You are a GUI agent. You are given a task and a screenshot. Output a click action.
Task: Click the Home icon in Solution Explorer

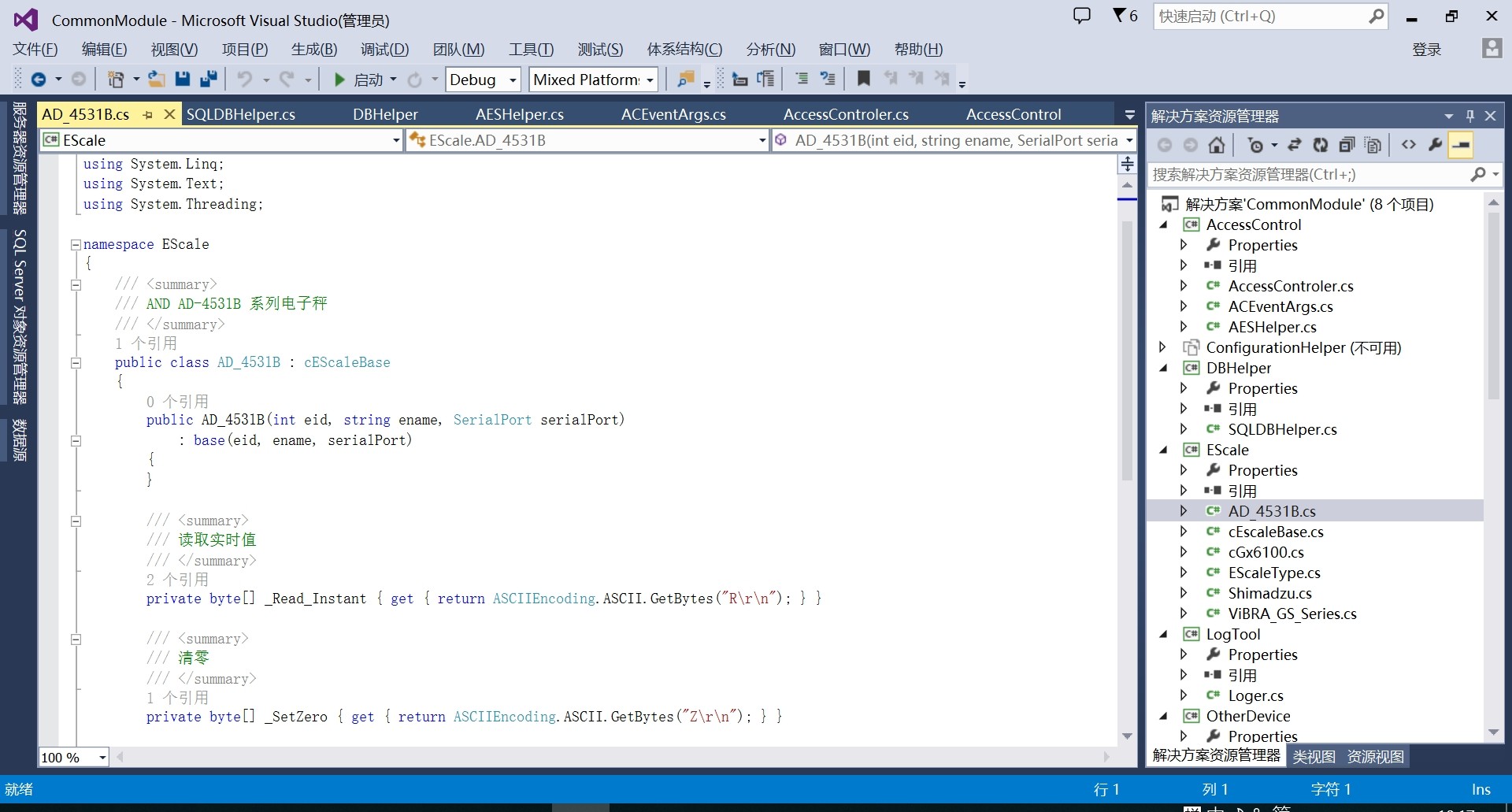click(x=1217, y=145)
